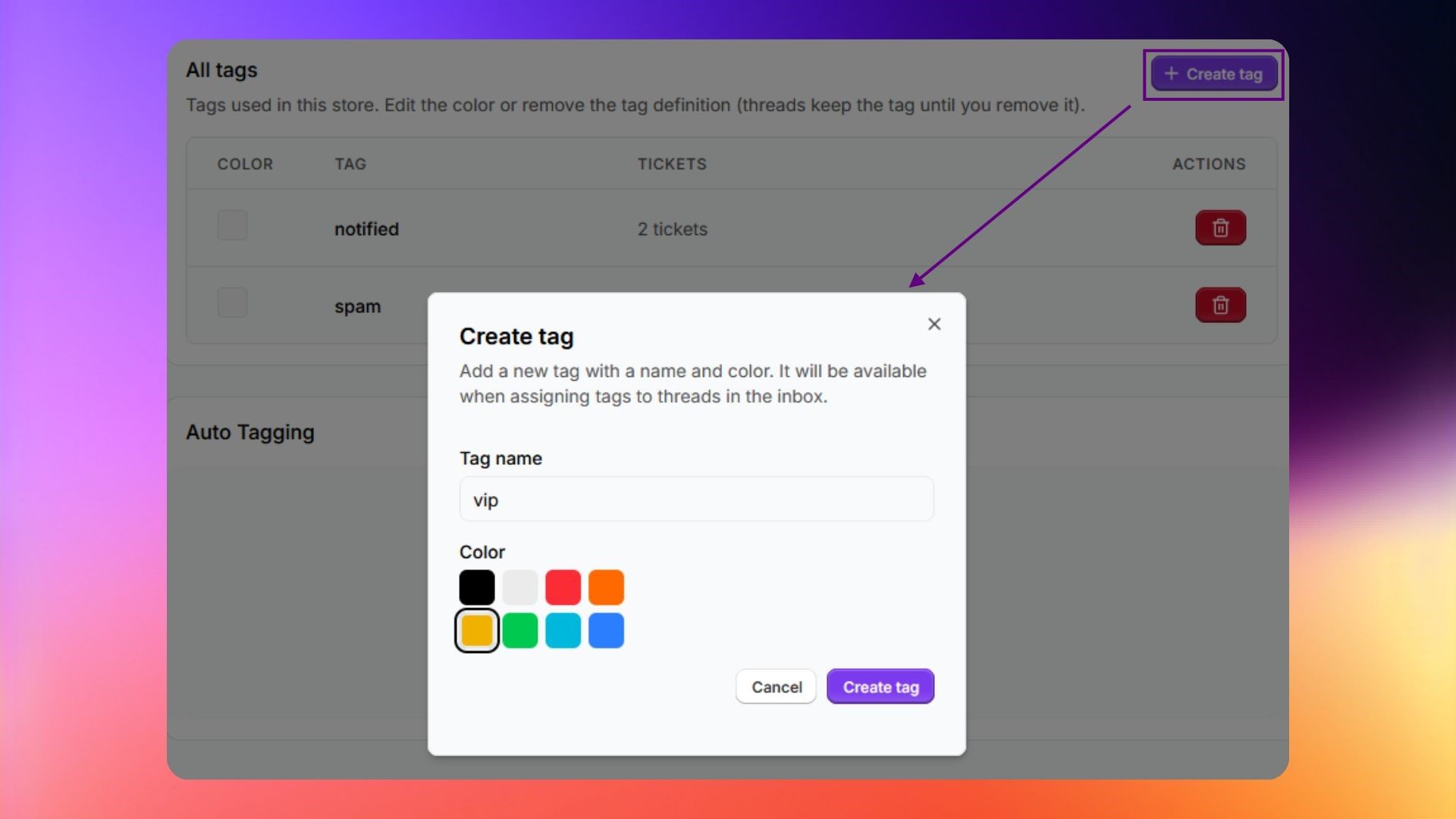Delete the notified tag
The width and height of the screenshot is (1456, 819).
click(x=1220, y=227)
